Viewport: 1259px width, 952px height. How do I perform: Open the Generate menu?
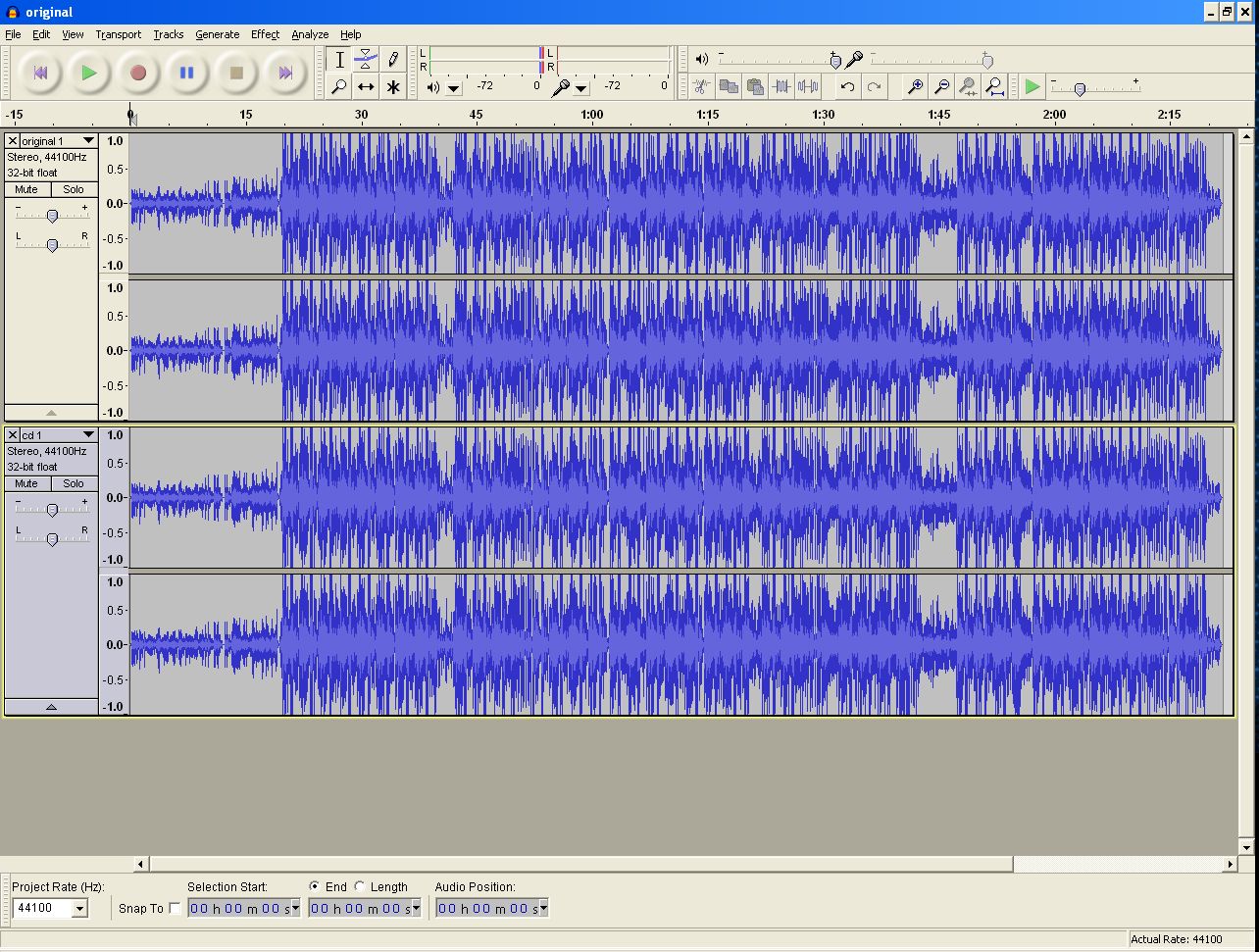(x=217, y=34)
